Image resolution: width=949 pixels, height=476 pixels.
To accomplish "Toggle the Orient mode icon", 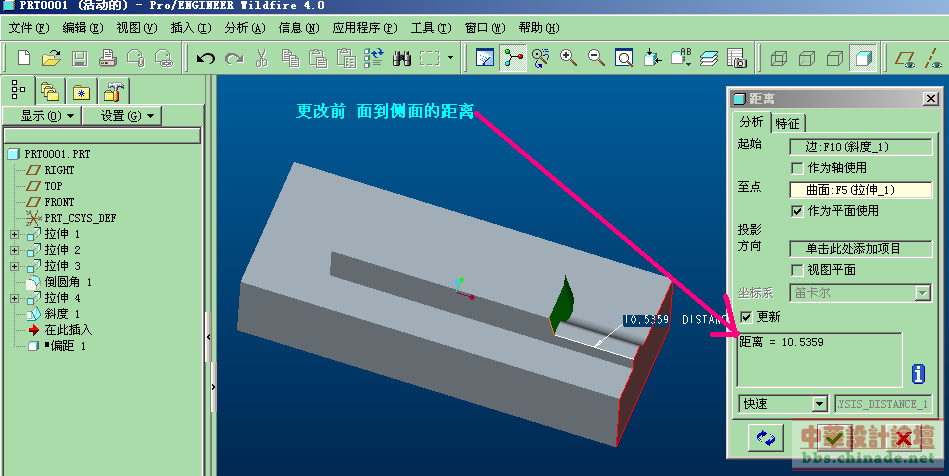I will click(540, 58).
